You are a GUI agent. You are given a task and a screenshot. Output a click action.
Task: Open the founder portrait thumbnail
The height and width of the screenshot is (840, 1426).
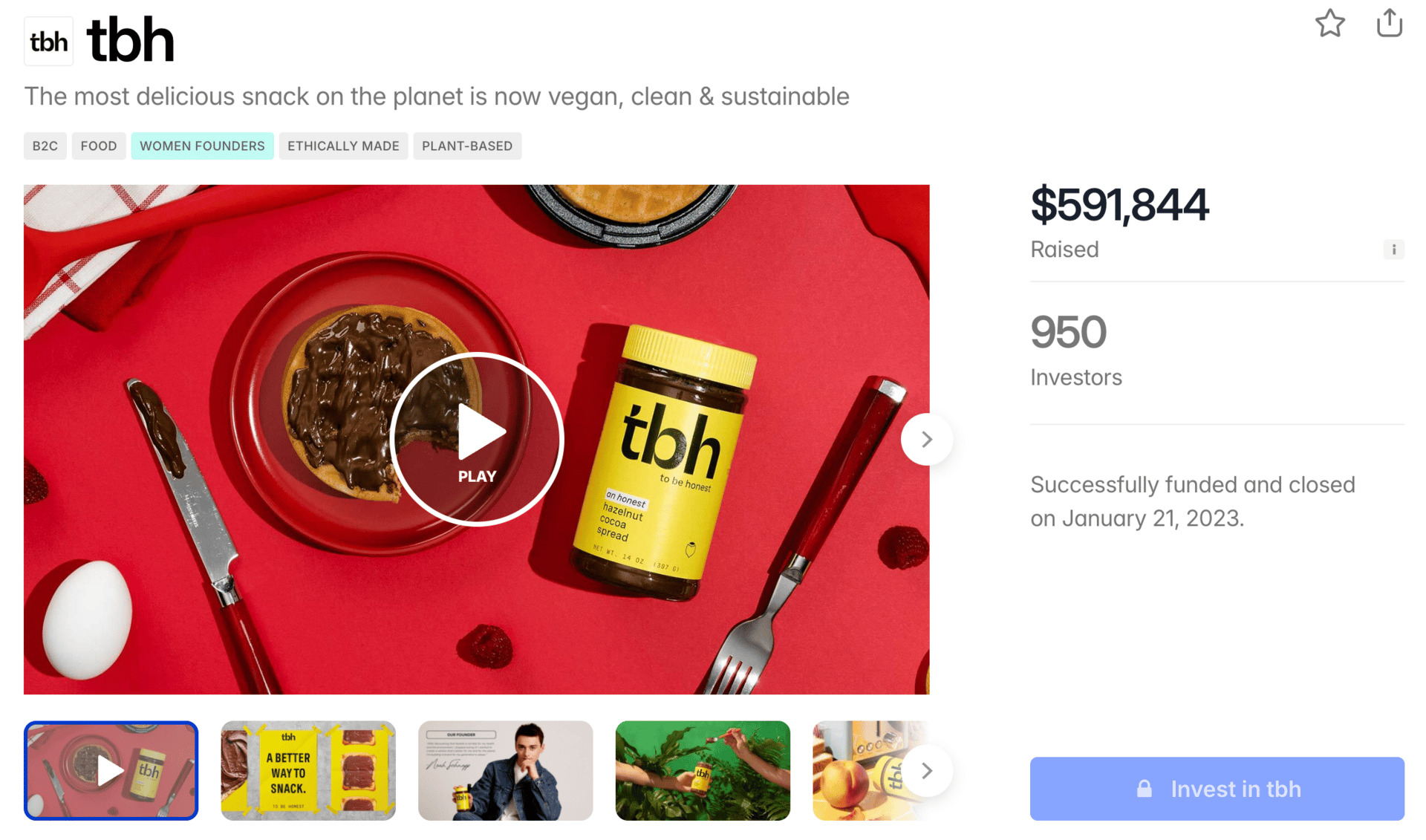click(506, 771)
